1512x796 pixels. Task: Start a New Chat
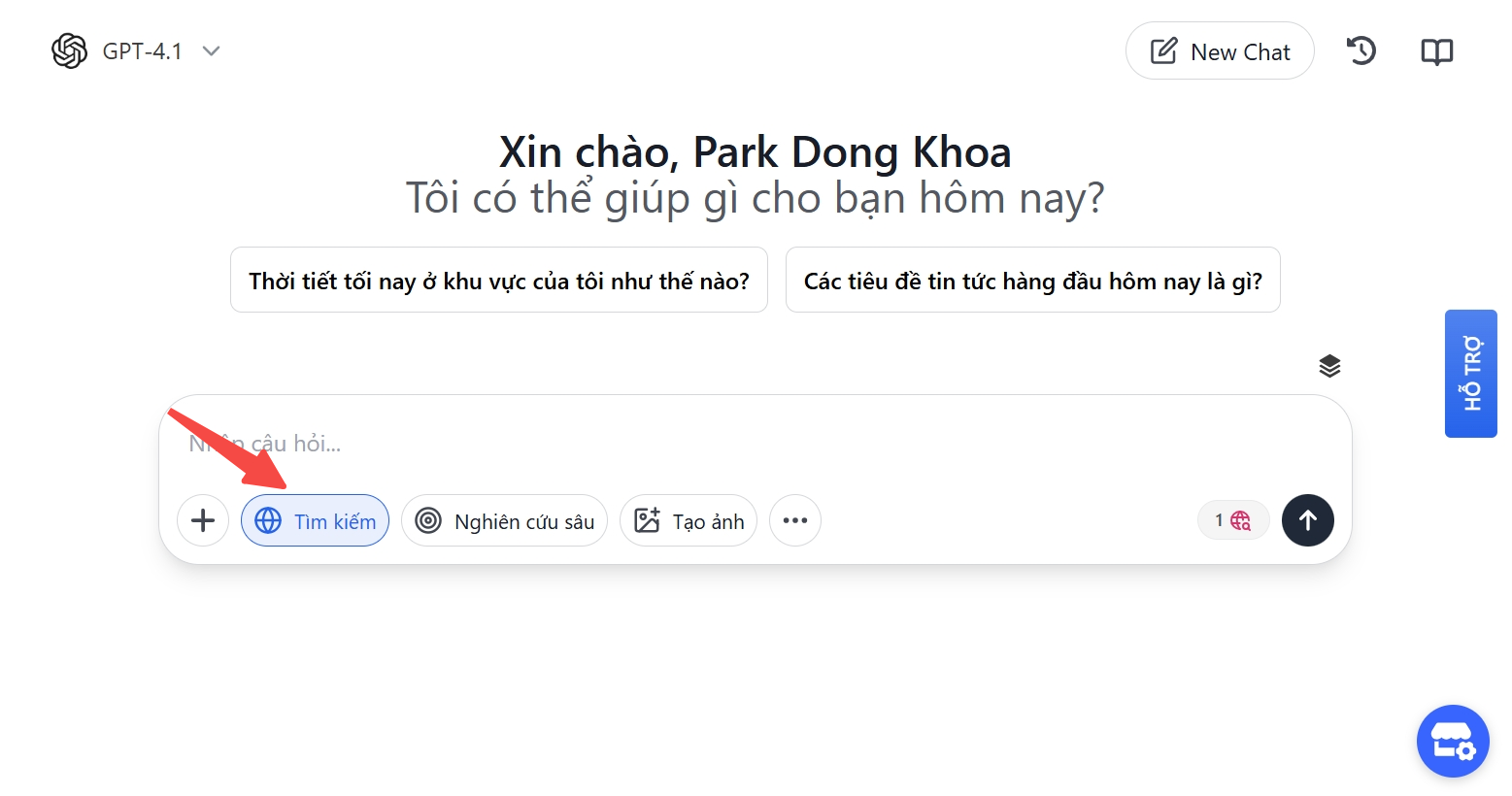[x=1220, y=51]
